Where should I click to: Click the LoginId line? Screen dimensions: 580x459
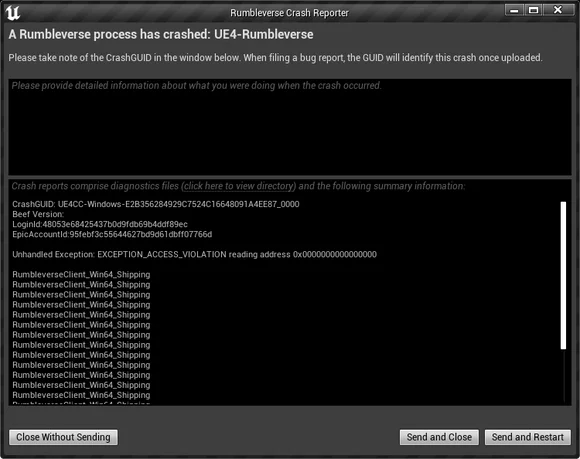click(x=100, y=224)
